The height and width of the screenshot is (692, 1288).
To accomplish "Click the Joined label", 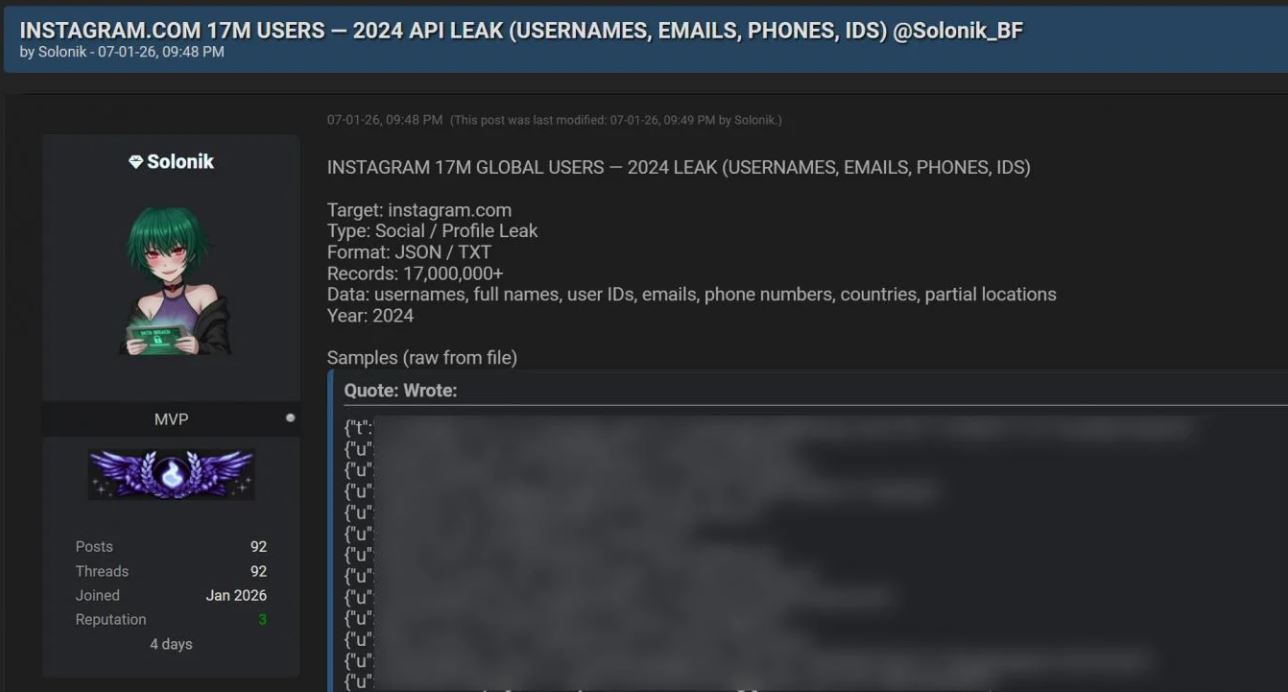I will (97, 595).
